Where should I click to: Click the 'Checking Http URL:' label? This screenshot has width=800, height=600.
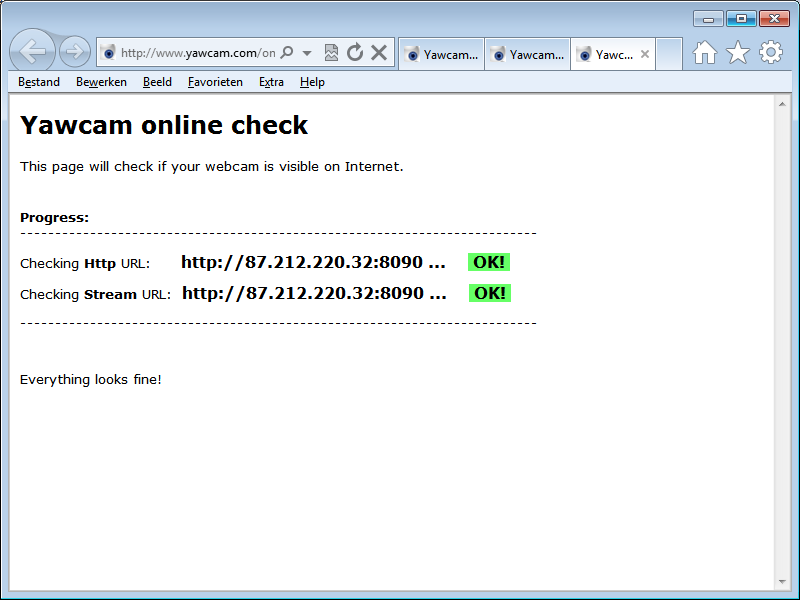tap(85, 264)
